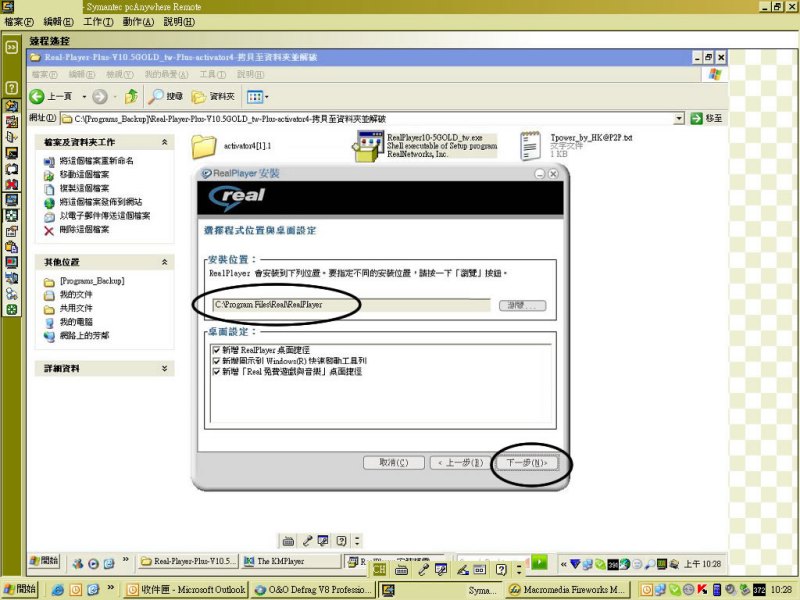The image size is (800, 600).
Task: Click the forward arrow in Explorer toolbar
Action: tap(100, 96)
